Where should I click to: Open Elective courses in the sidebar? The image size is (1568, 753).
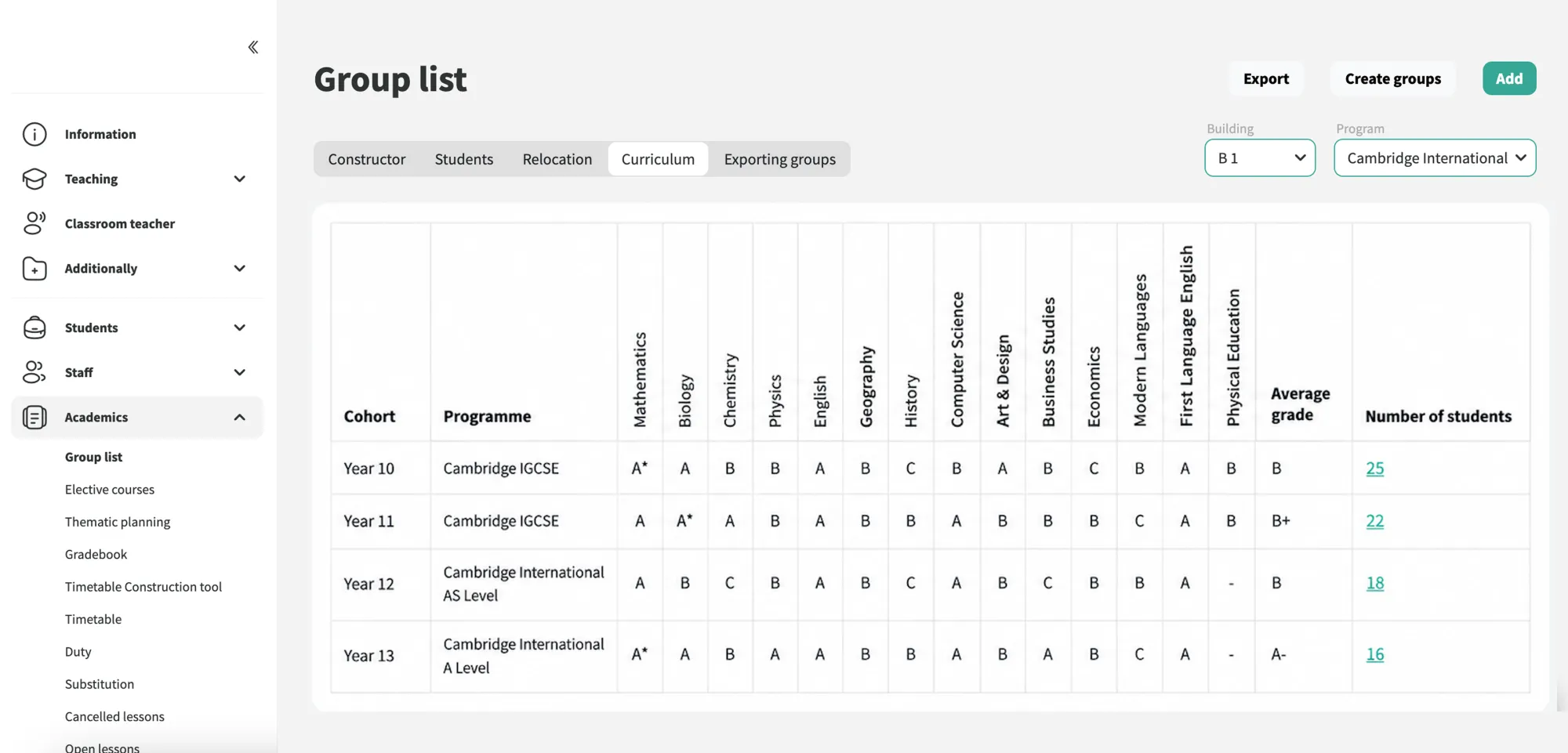(x=110, y=490)
